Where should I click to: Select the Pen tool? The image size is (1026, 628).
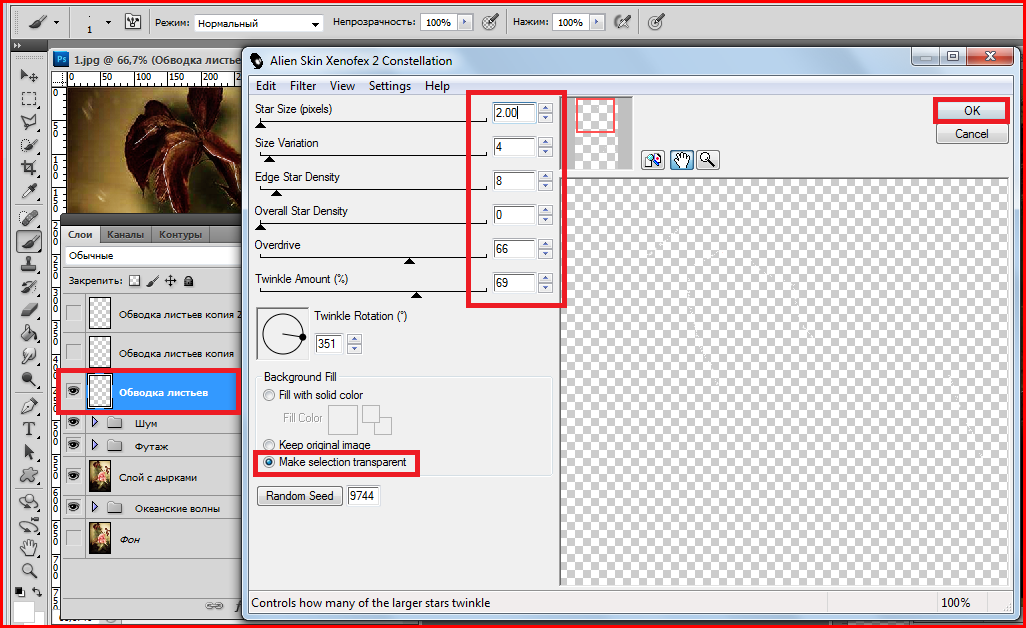point(29,406)
